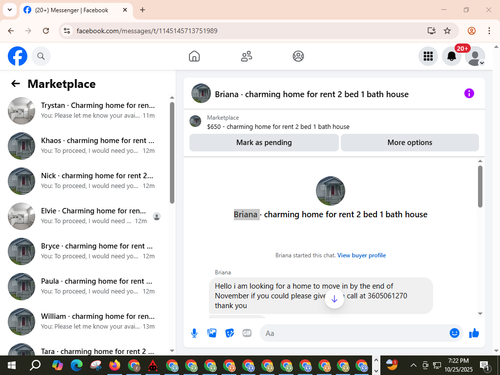Open the Menu grid icon
The image size is (500, 375).
(428, 56)
